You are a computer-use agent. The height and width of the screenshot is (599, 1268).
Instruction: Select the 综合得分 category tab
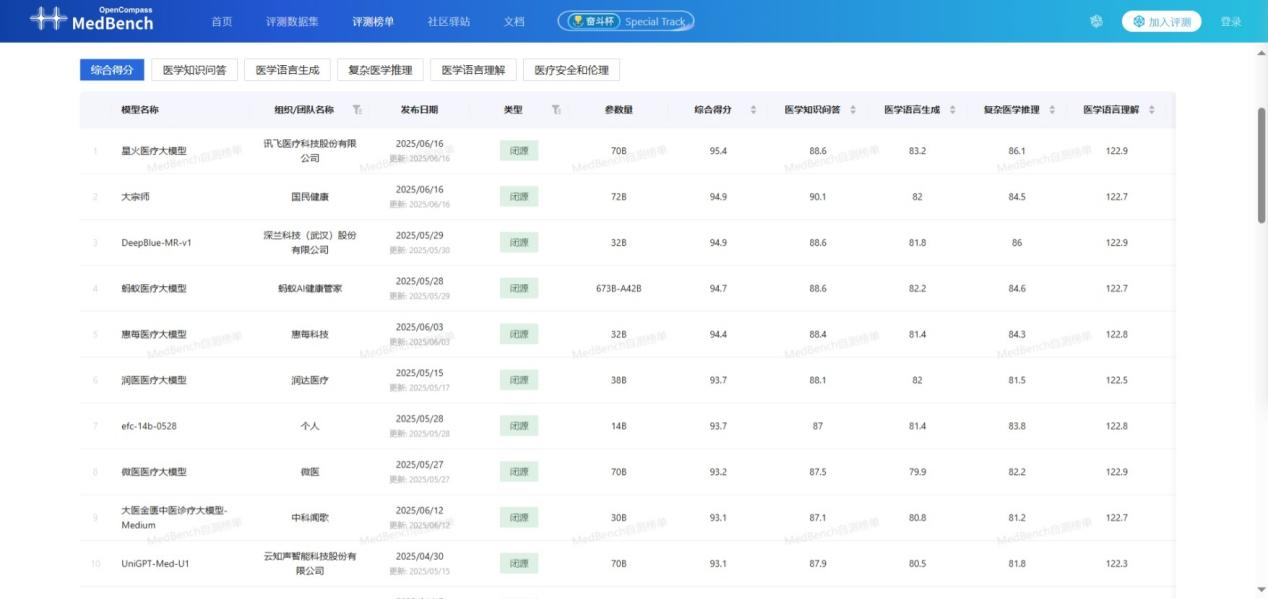(x=112, y=70)
